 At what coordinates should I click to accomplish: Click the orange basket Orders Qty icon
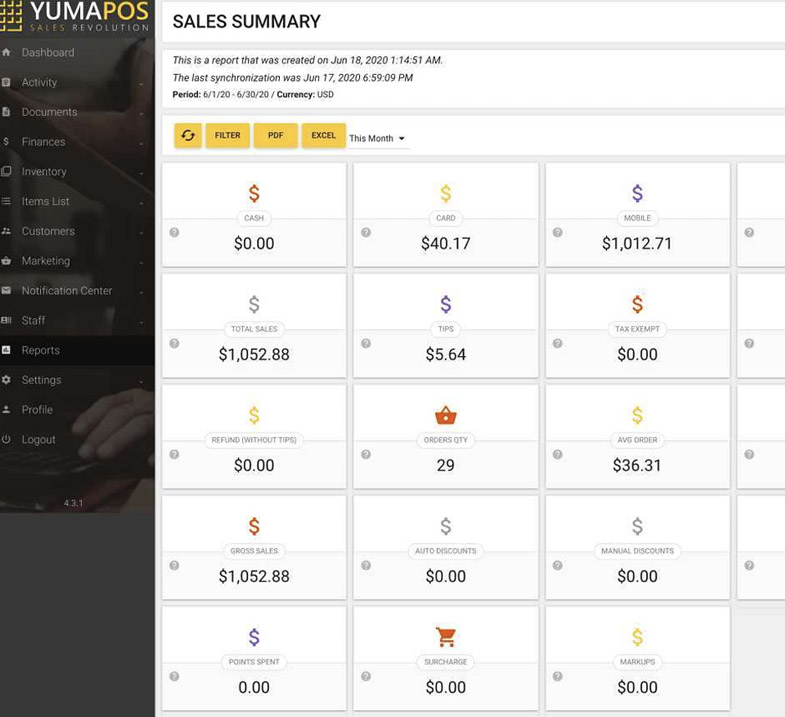[x=445, y=415]
